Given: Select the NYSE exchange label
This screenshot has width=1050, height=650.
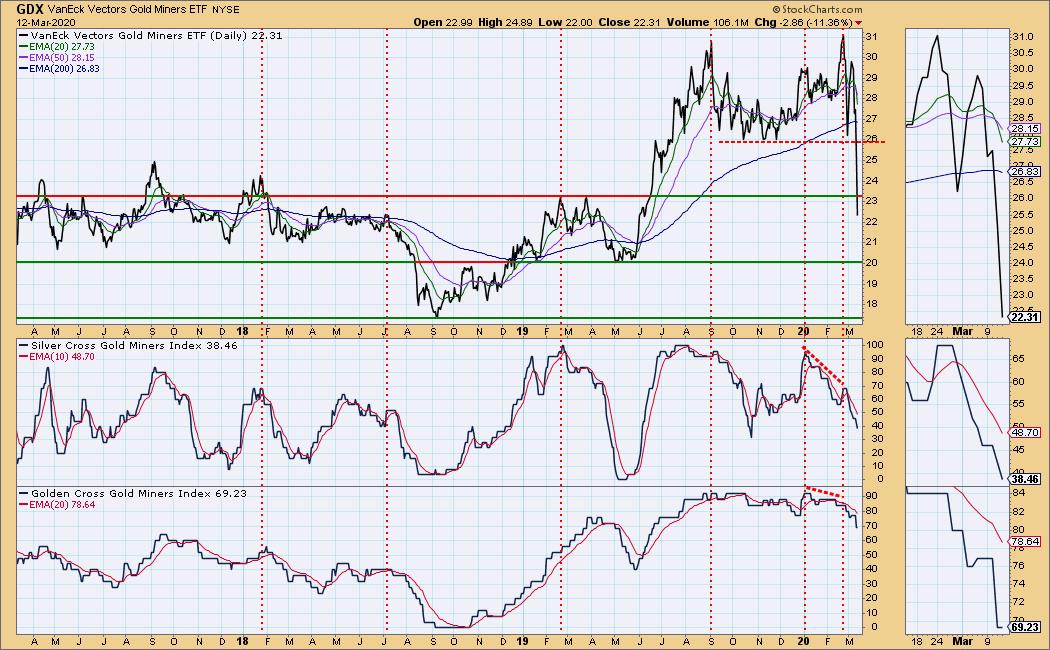Looking at the screenshot, I should (x=226, y=10).
